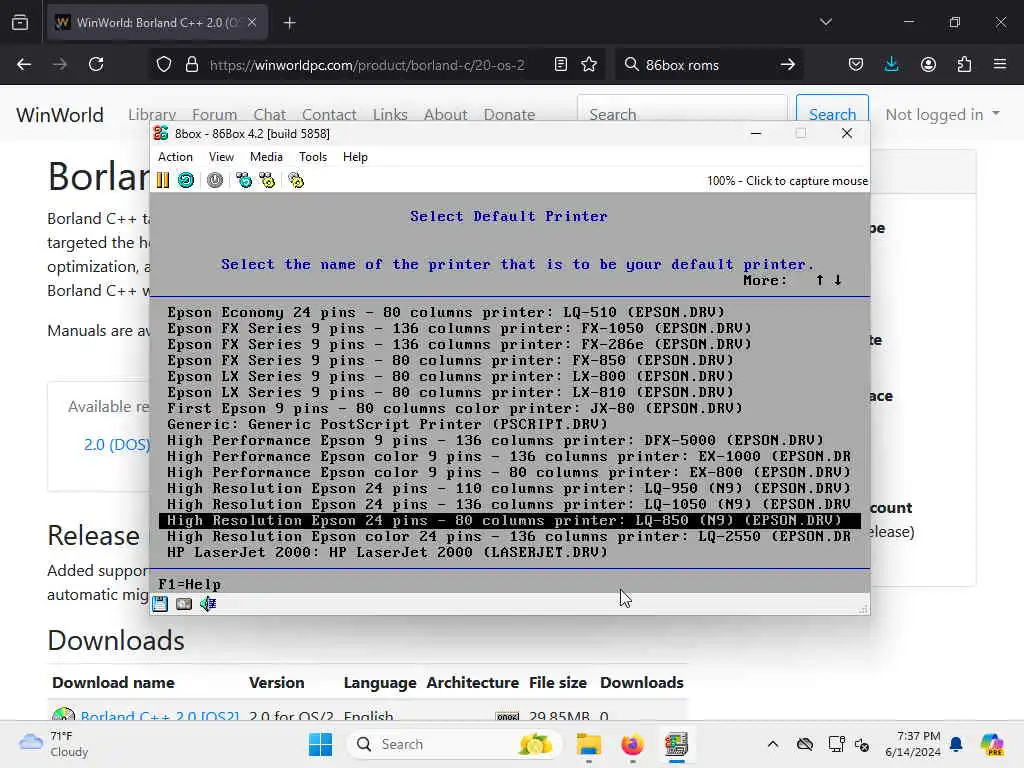Send Ctrl+Alt+Esc via toolbar icon
This screenshot has height=768, width=1024.
[x=267, y=180]
